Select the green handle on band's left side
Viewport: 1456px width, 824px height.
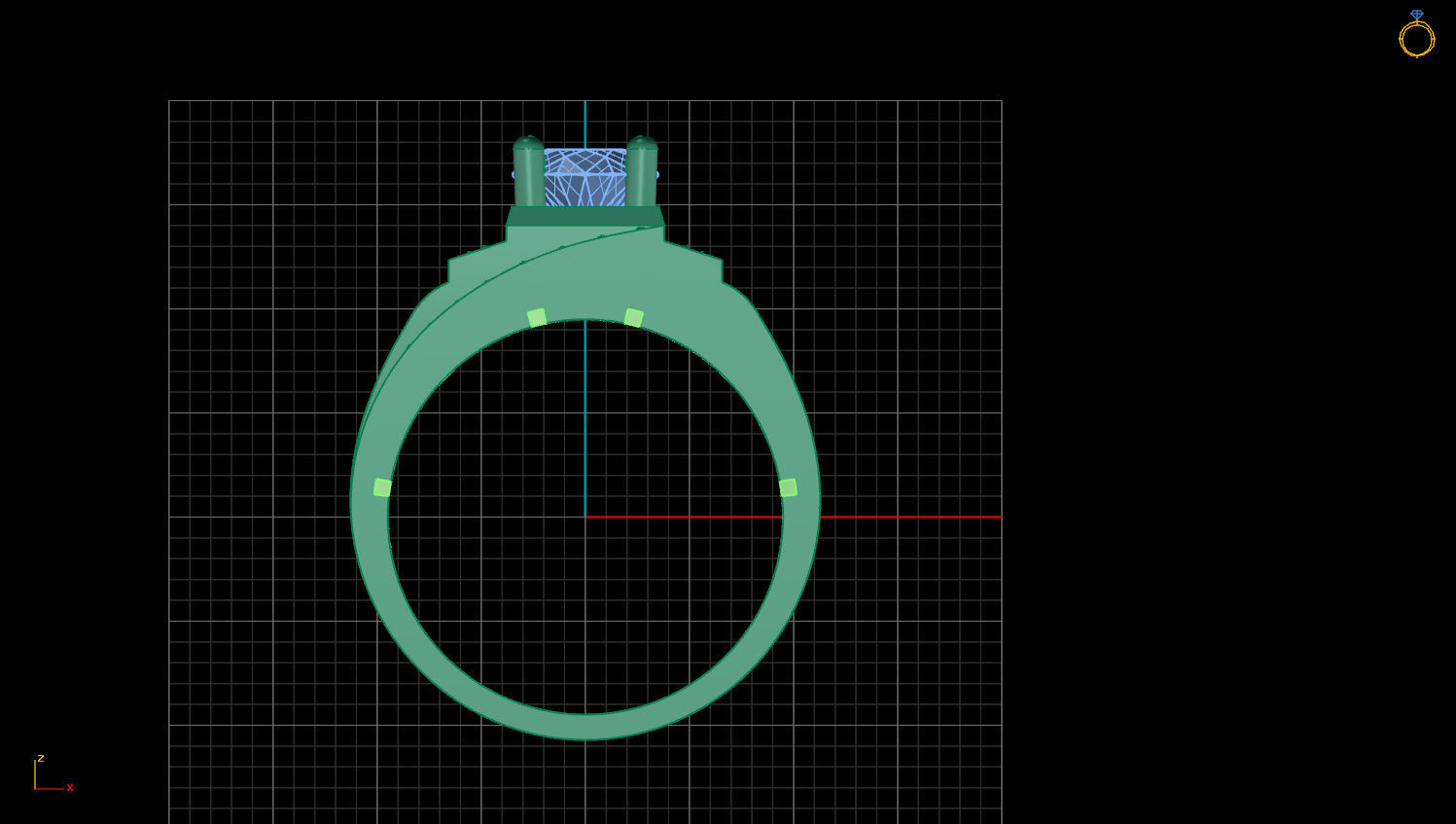pos(382,487)
